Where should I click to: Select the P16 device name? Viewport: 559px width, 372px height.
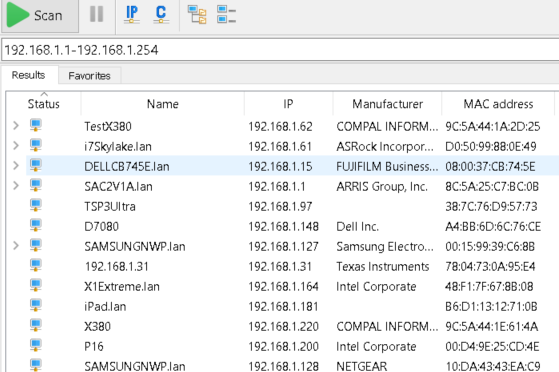[94, 346]
